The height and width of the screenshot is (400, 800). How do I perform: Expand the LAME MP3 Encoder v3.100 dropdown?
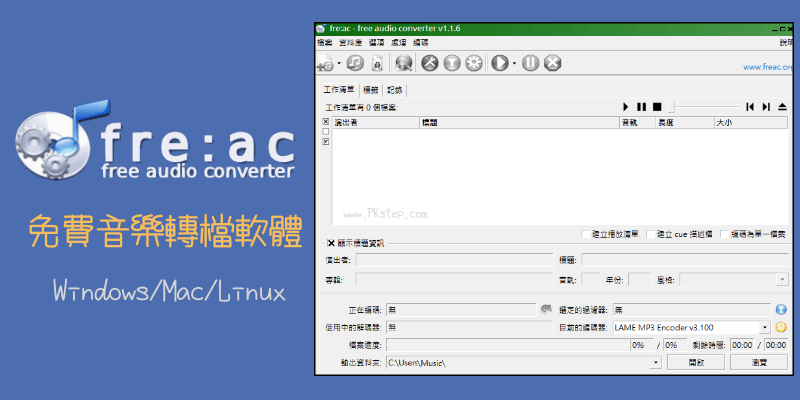click(x=765, y=327)
